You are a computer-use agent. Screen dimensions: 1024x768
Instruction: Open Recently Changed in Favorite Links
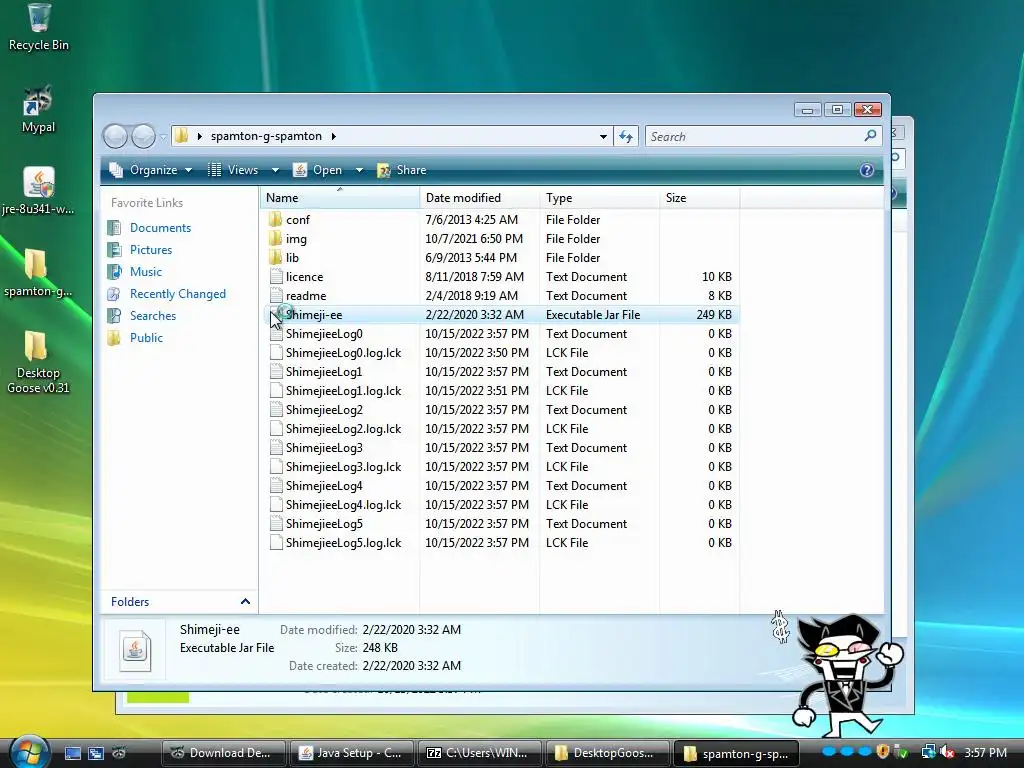tap(178, 294)
